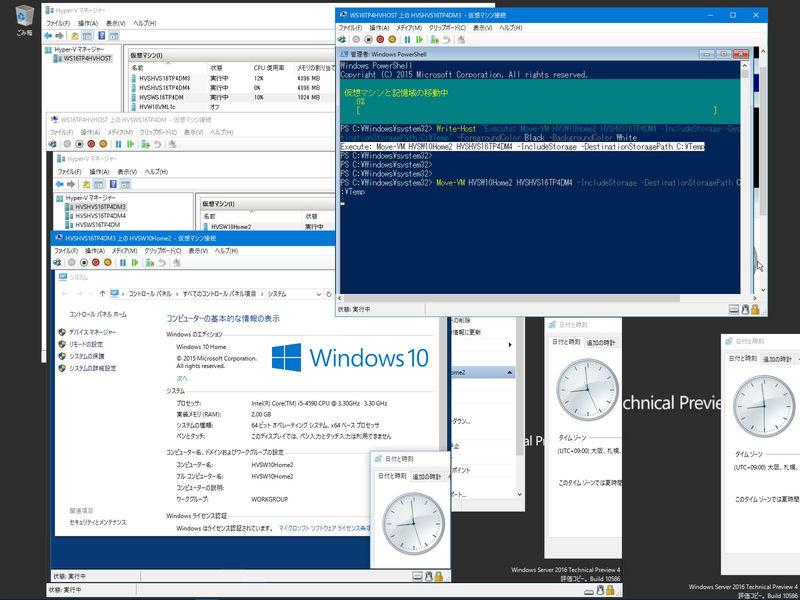The image size is (800, 600).
Task: Collapse the ome2 actions section arrow
Action: point(509,373)
